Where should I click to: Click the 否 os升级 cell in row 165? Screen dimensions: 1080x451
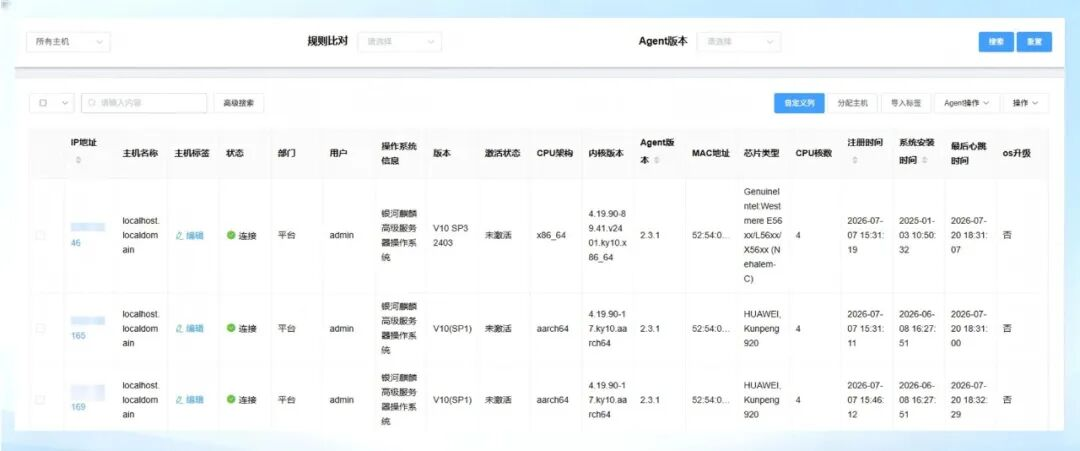click(1007, 328)
